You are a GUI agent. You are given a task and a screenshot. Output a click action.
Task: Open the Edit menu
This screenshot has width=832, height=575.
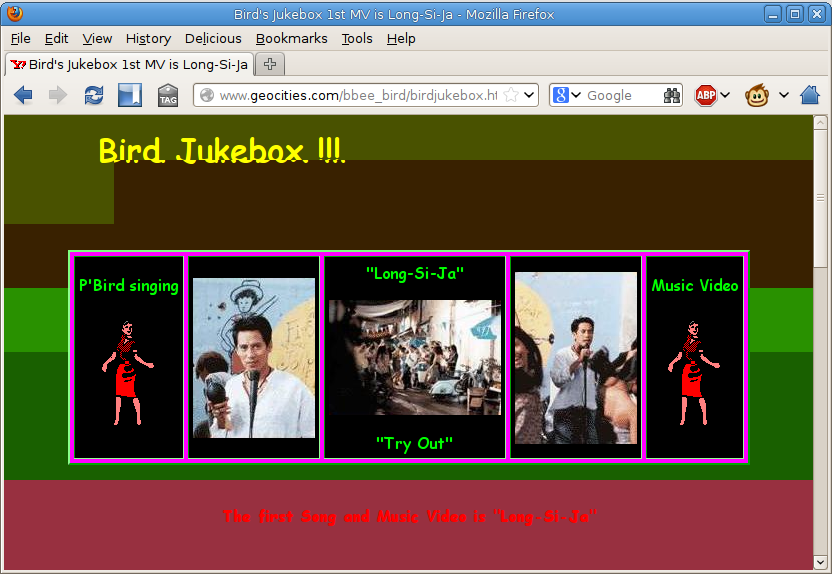click(x=56, y=39)
